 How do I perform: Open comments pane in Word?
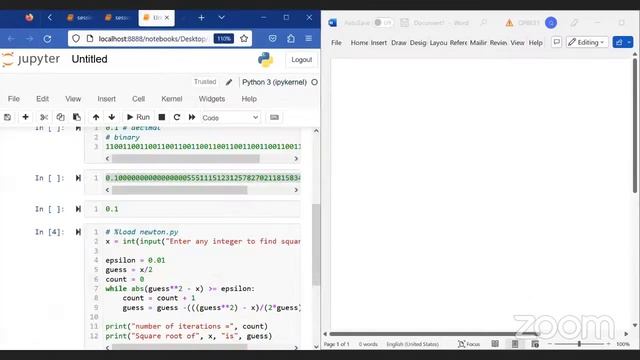(556, 42)
